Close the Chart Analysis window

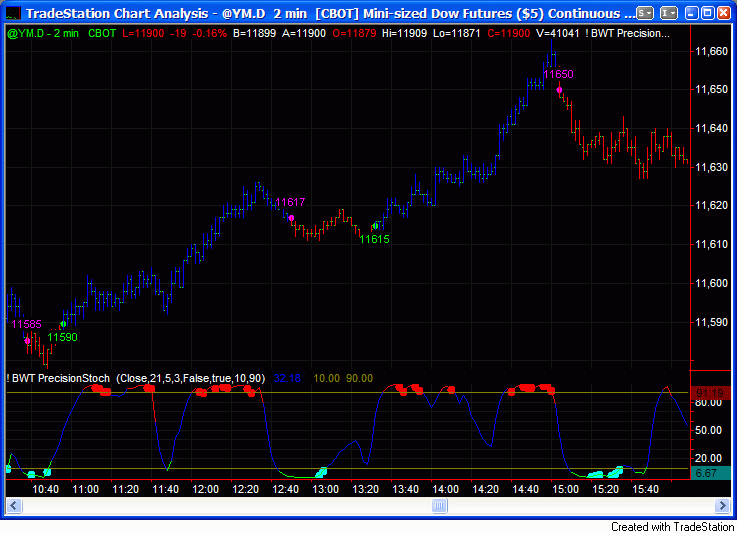tap(724, 13)
